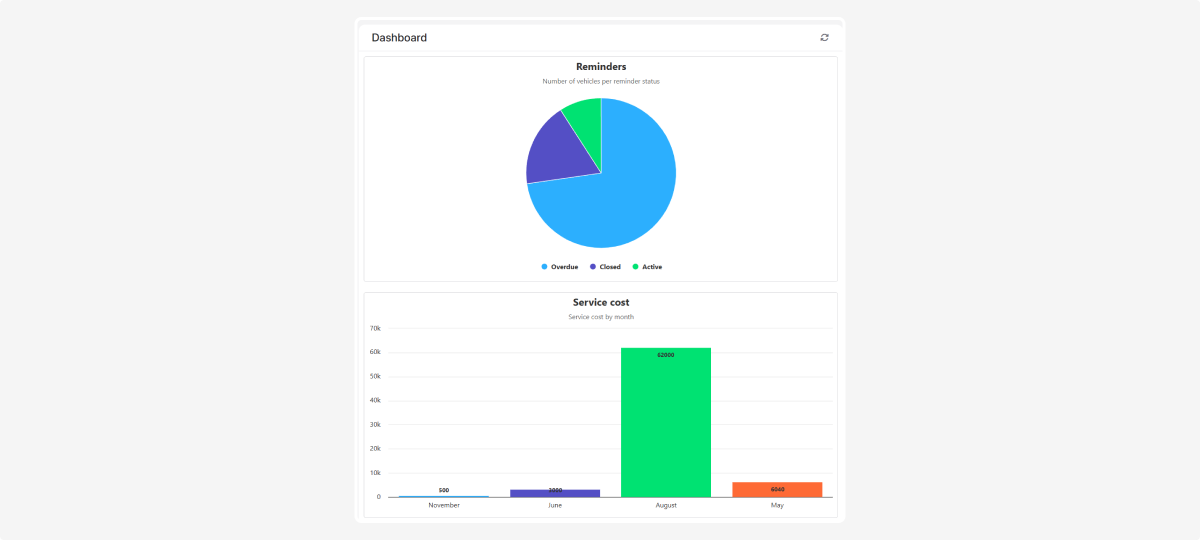The width and height of the screenshot is (1200, 540).
Task: Click the Dashboard heading text
Action: coord(399,38)
